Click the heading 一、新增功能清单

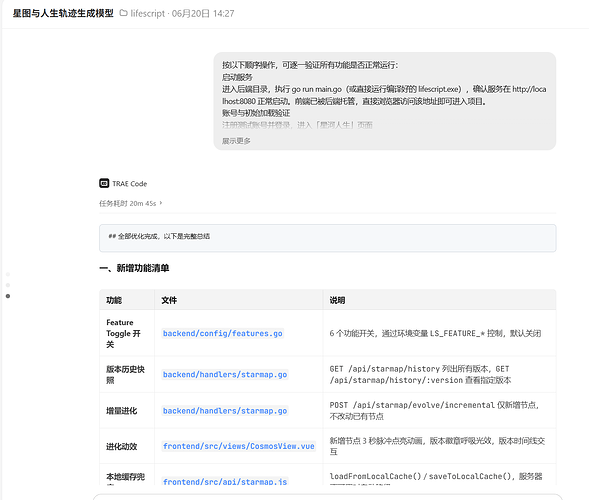coord(134,268)
